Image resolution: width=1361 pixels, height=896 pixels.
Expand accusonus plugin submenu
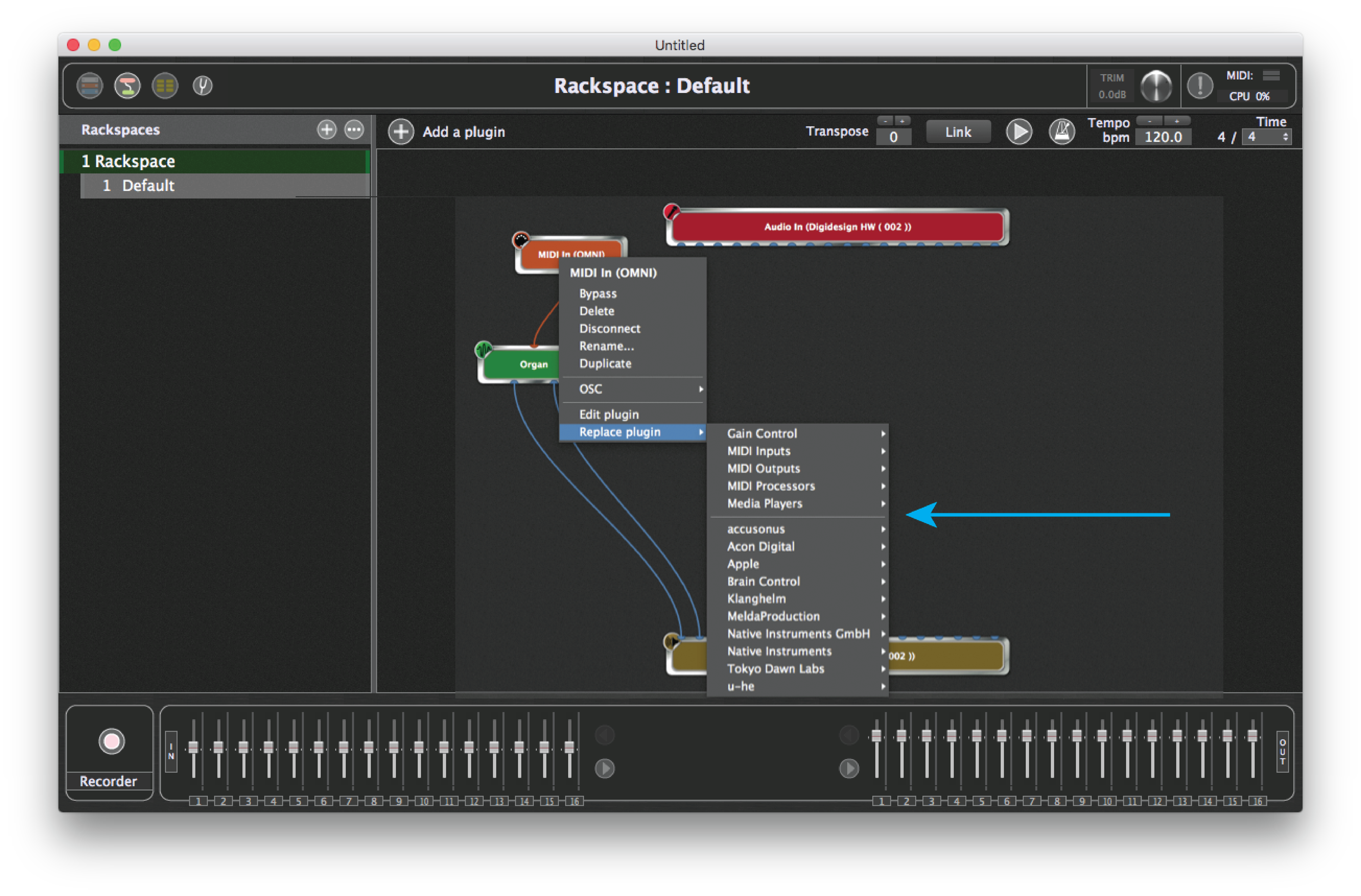[x=798, y=529]
